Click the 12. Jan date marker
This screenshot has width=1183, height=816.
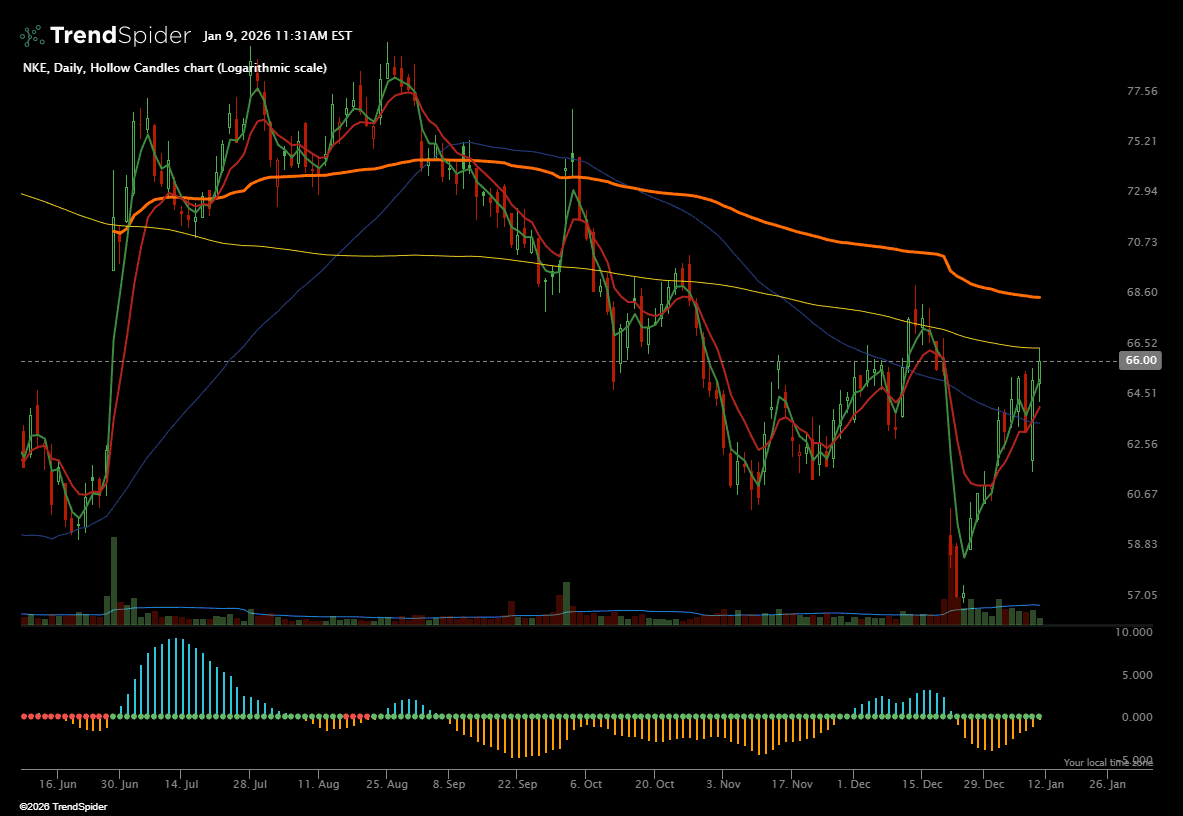[1045, 785]
